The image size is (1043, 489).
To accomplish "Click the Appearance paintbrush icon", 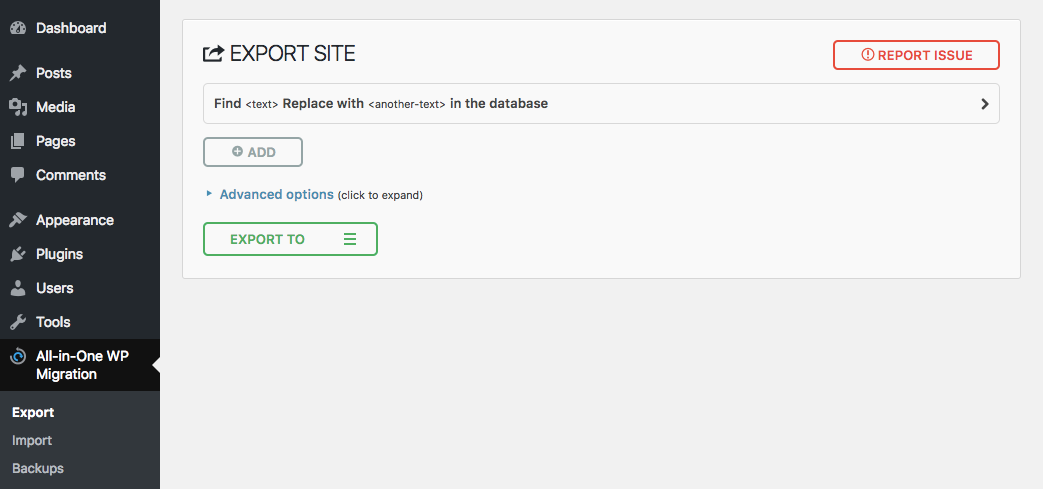I will click(x=17, y=220).
